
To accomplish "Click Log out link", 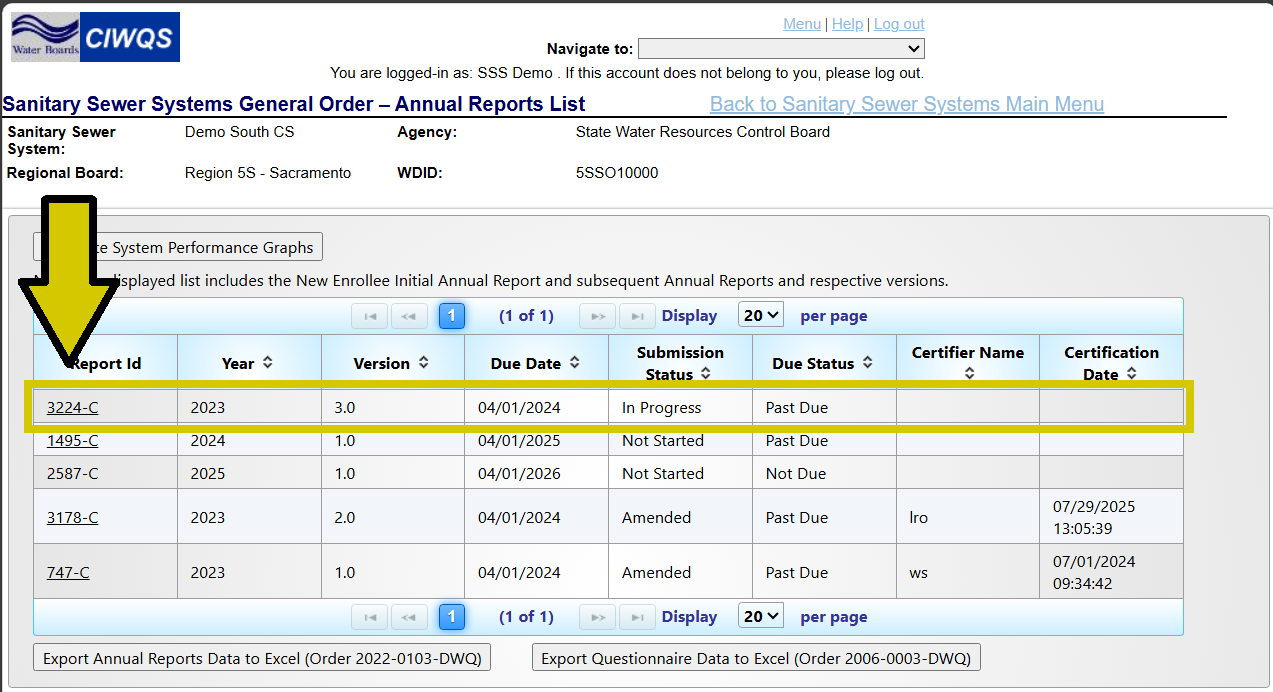I will 899,24.
